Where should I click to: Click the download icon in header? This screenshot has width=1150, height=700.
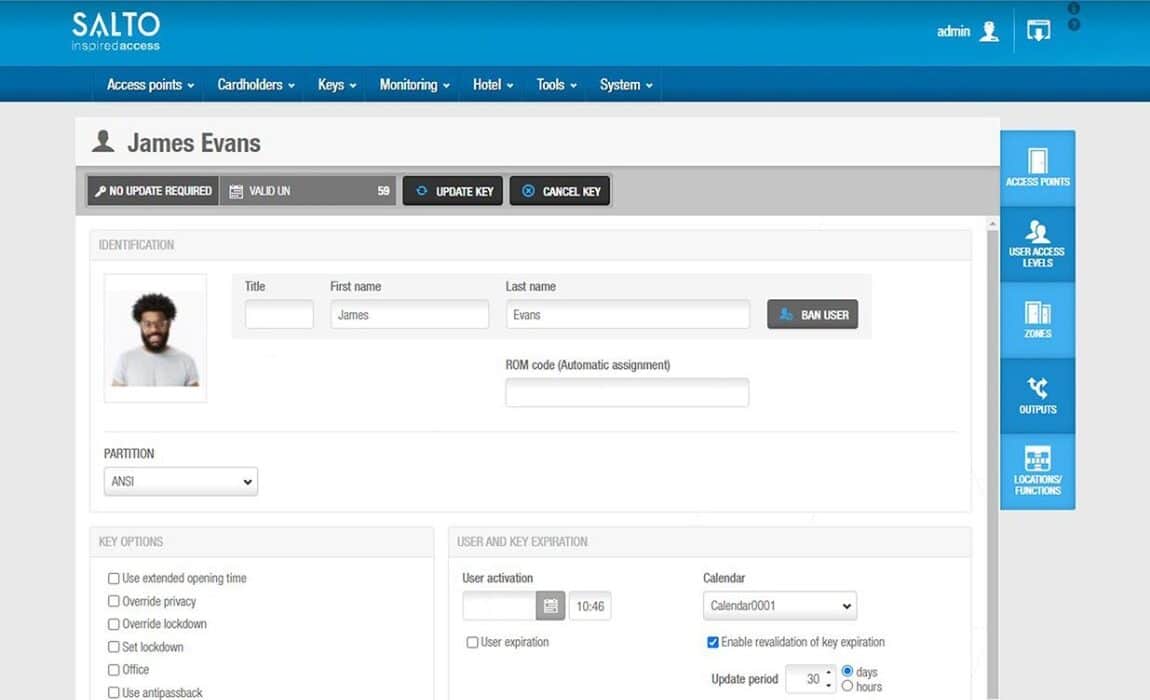pos(1038,31)
